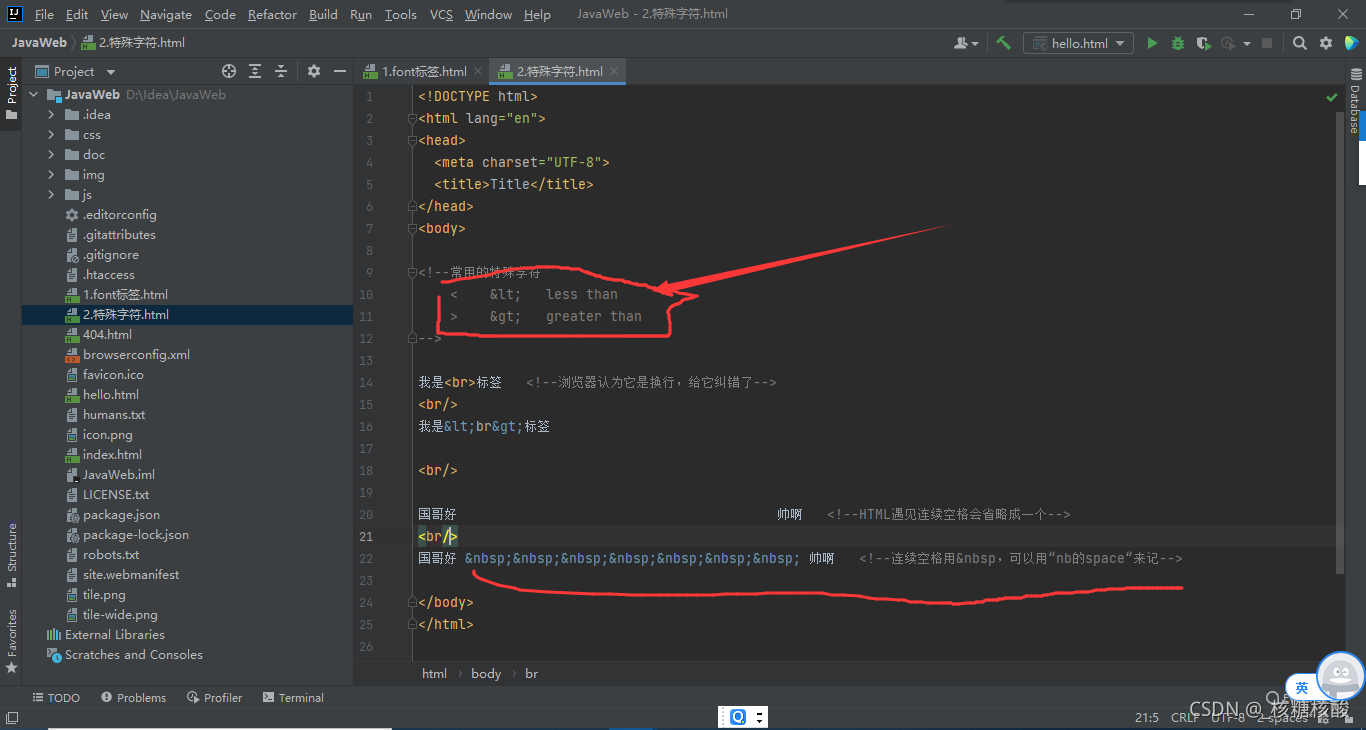Open the Refactor menu
1366x730 pixels.
pos(272,14)
